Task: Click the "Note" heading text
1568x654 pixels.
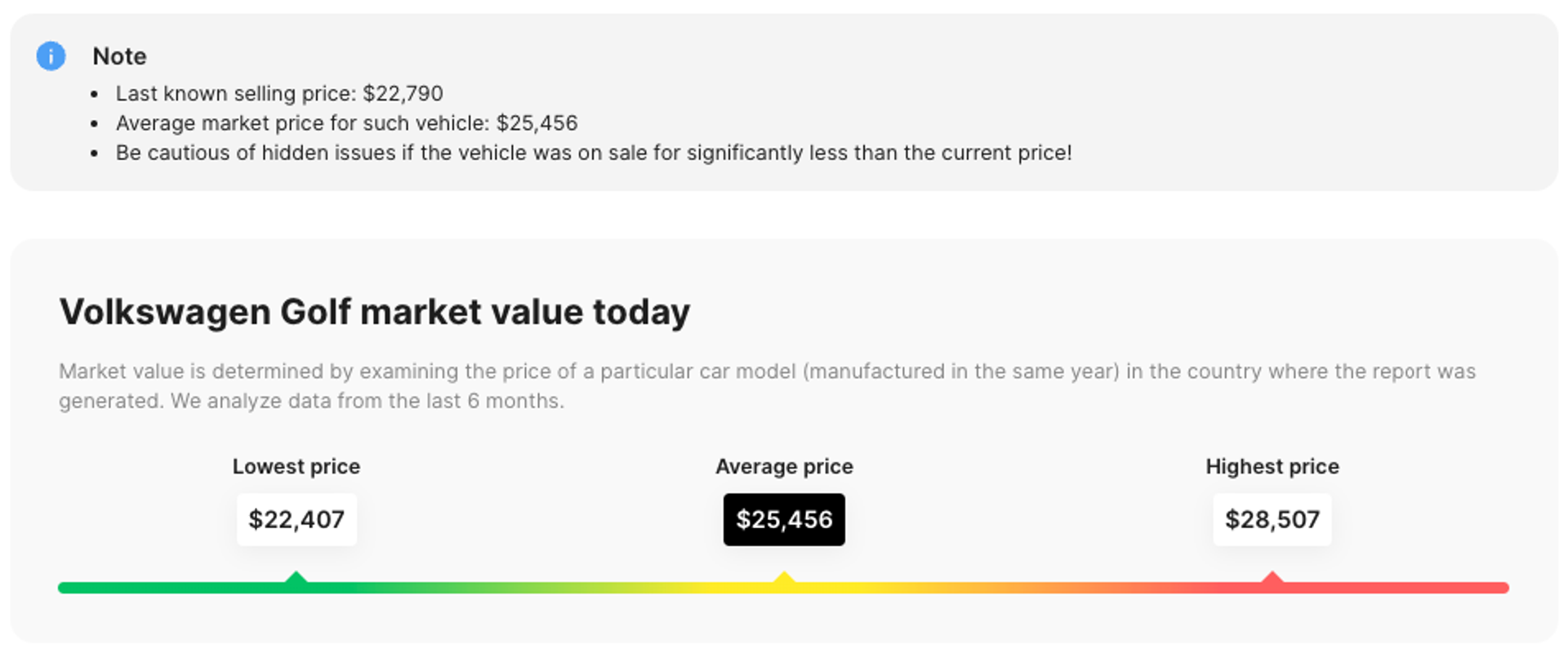Action: tap(119, 56)
